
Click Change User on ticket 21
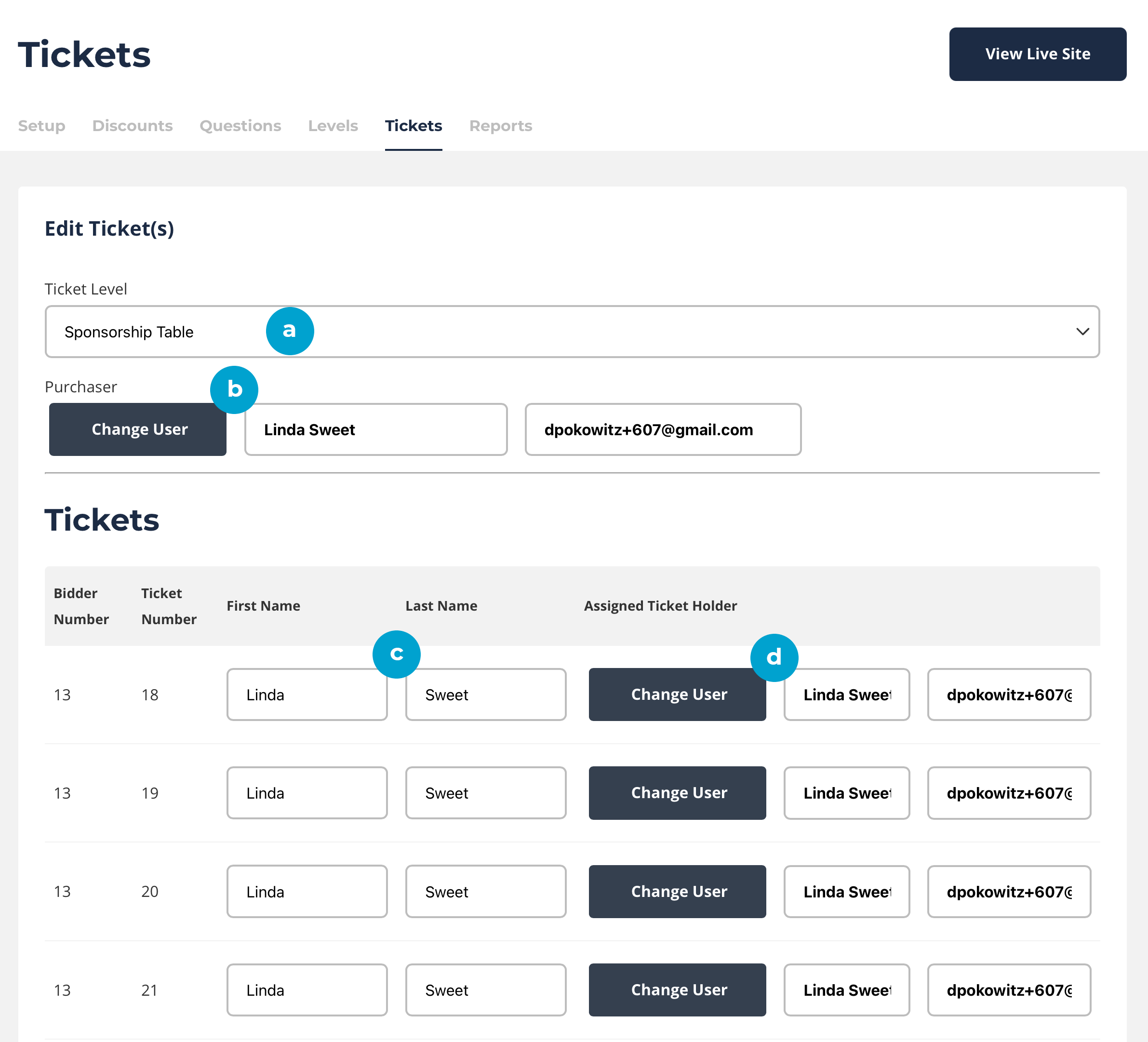point(677,989)
